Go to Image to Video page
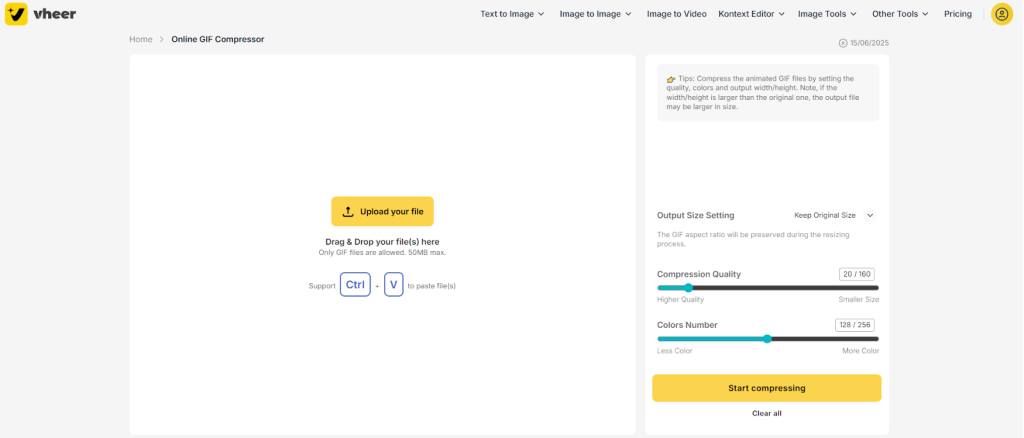This screenshot has height=438, width=1024. click(676, 14)
